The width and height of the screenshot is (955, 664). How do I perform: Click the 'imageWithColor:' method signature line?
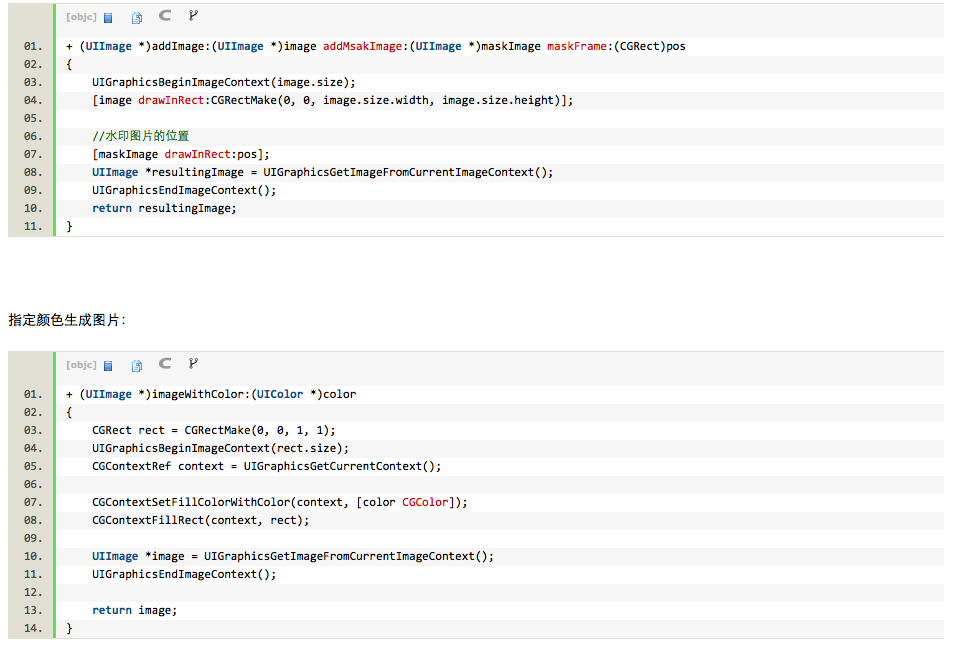point(211,394)
